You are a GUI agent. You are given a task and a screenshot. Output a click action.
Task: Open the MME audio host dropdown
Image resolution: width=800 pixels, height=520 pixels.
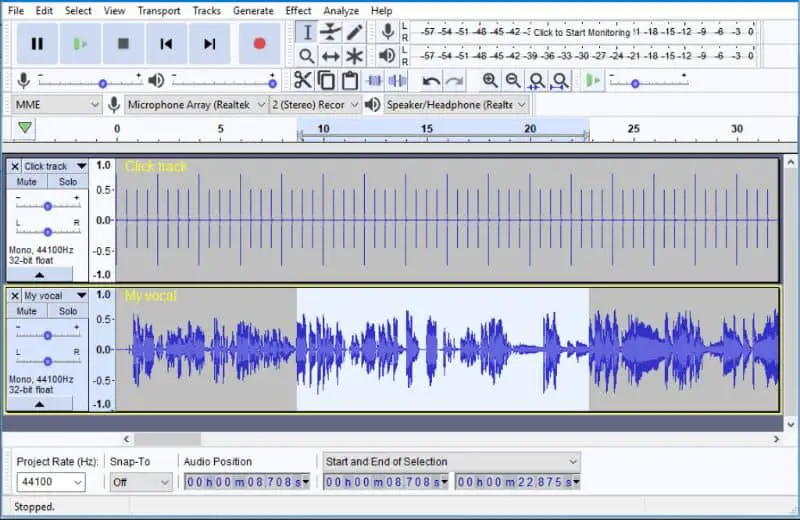pos(58,104)
